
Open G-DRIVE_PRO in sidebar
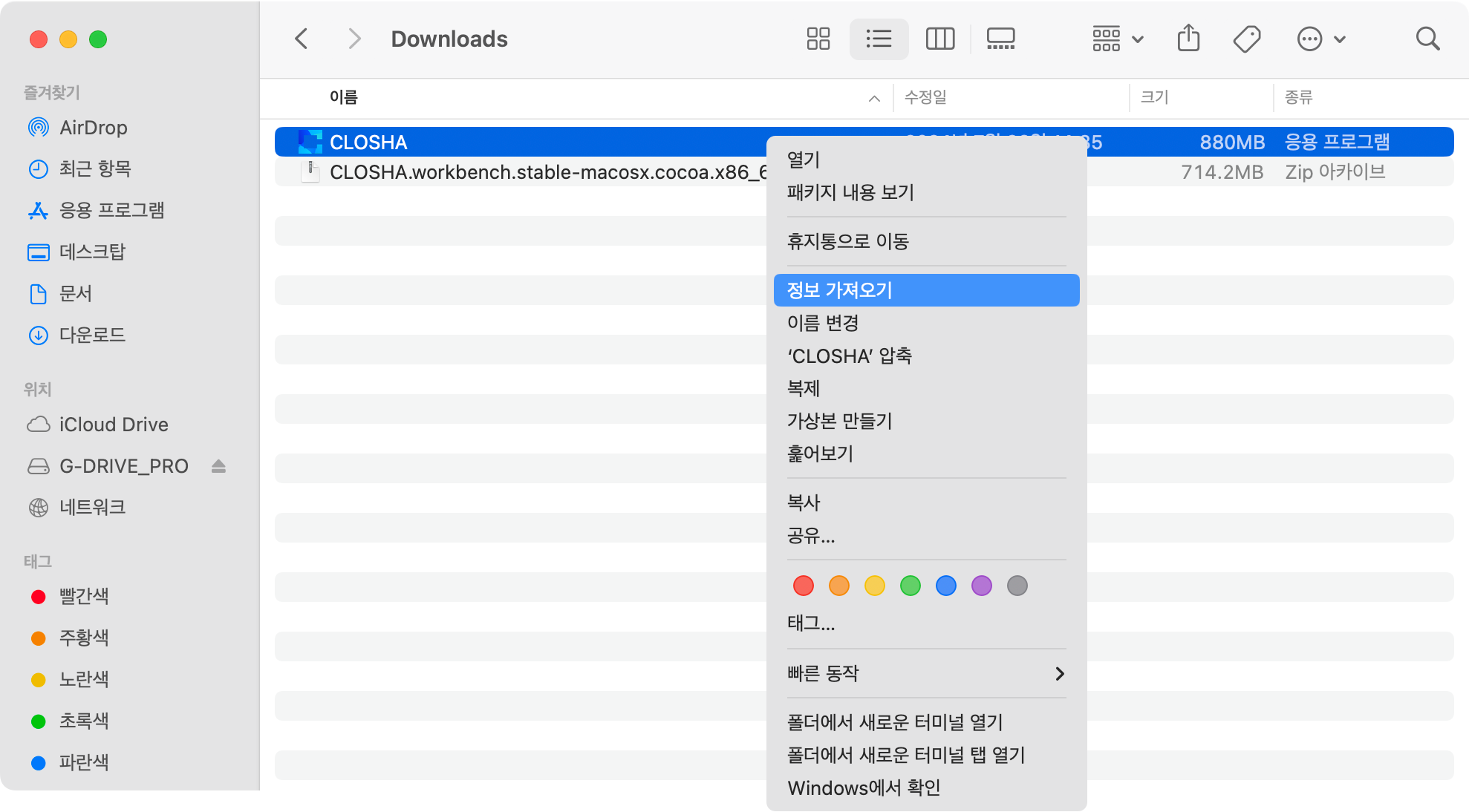coord(108,466)
